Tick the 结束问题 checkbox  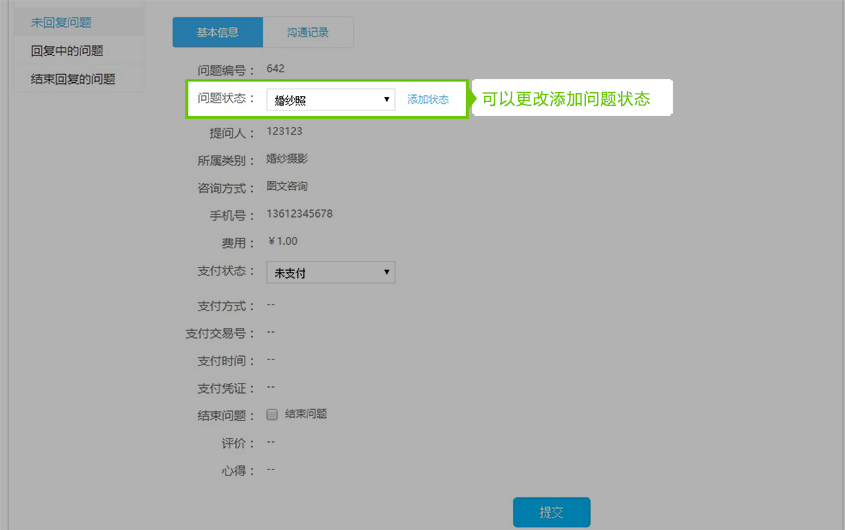click(272, 415)
